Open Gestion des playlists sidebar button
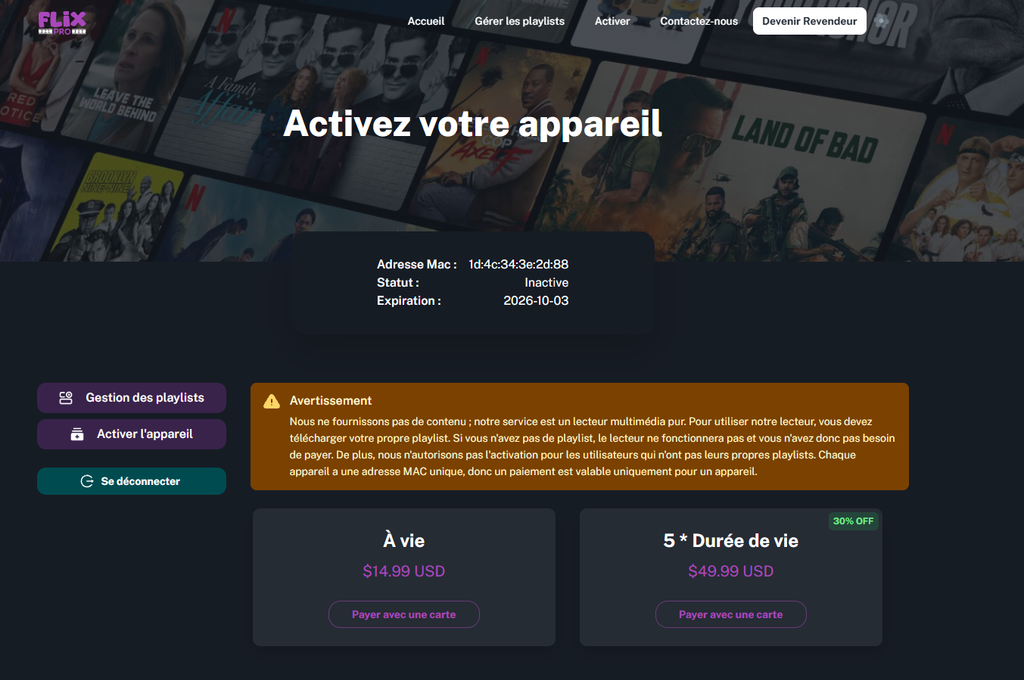Image resolution: width=1024 pixels, height=680 pixels. pos(131,398)
